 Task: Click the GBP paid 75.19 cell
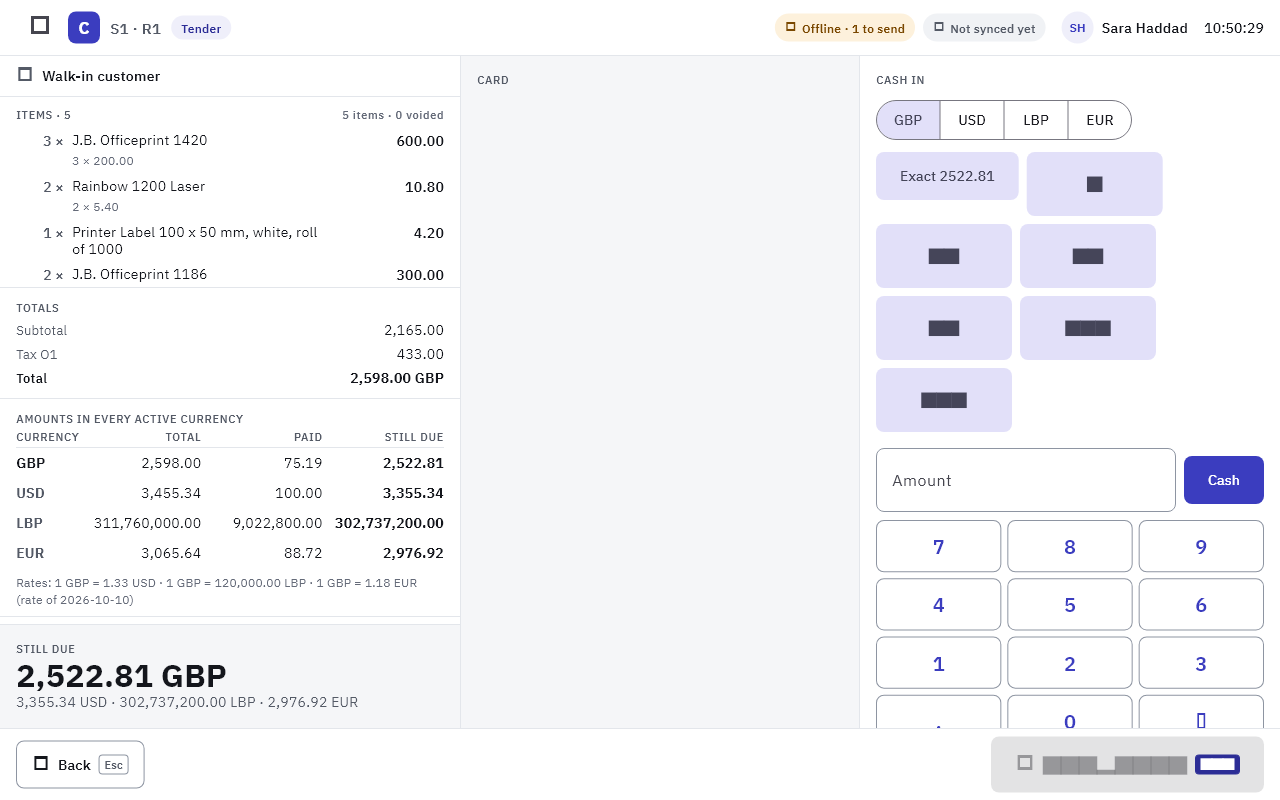click(303, 463)
